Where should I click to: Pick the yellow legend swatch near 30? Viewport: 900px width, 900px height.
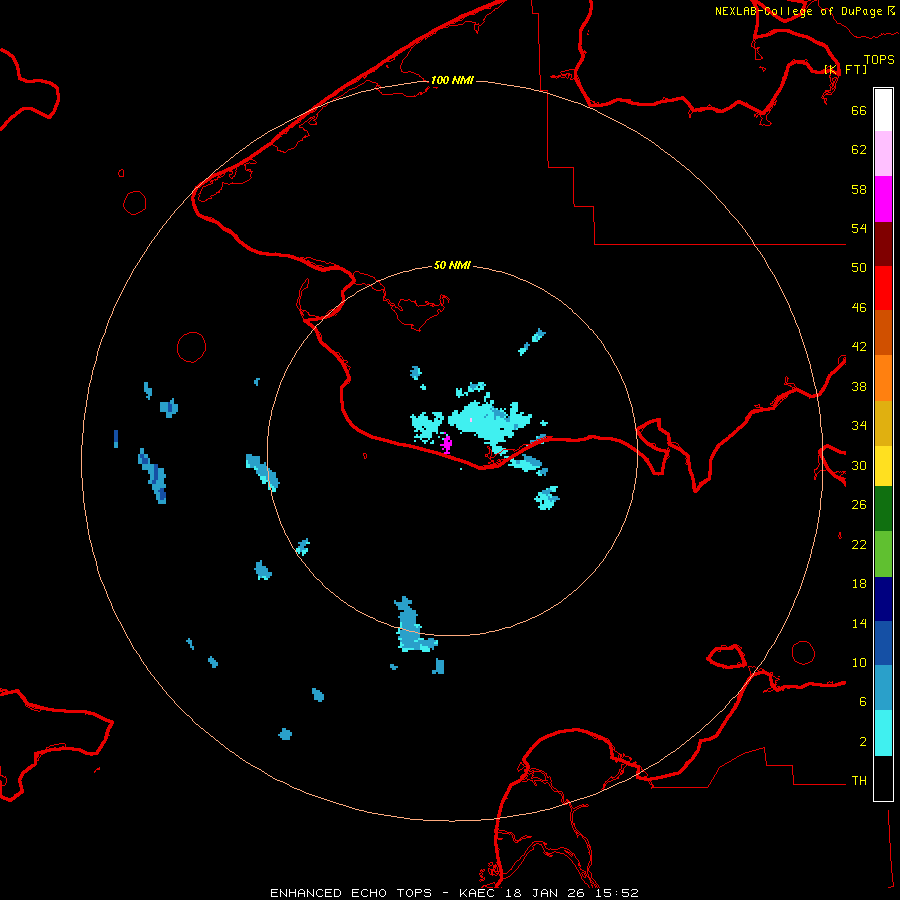point(883,466)
